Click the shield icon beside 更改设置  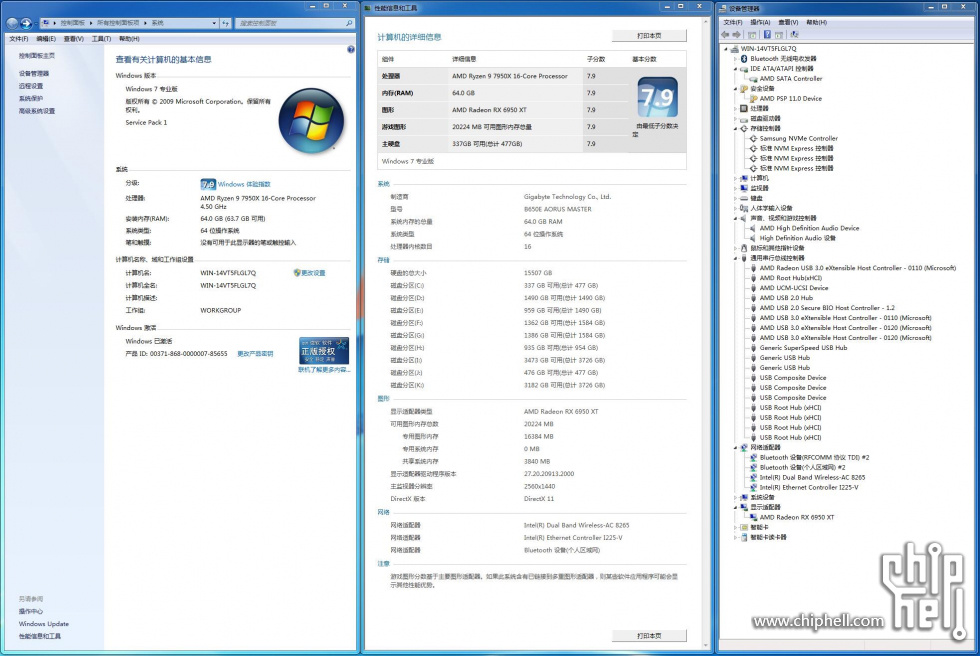click(297, 273)
